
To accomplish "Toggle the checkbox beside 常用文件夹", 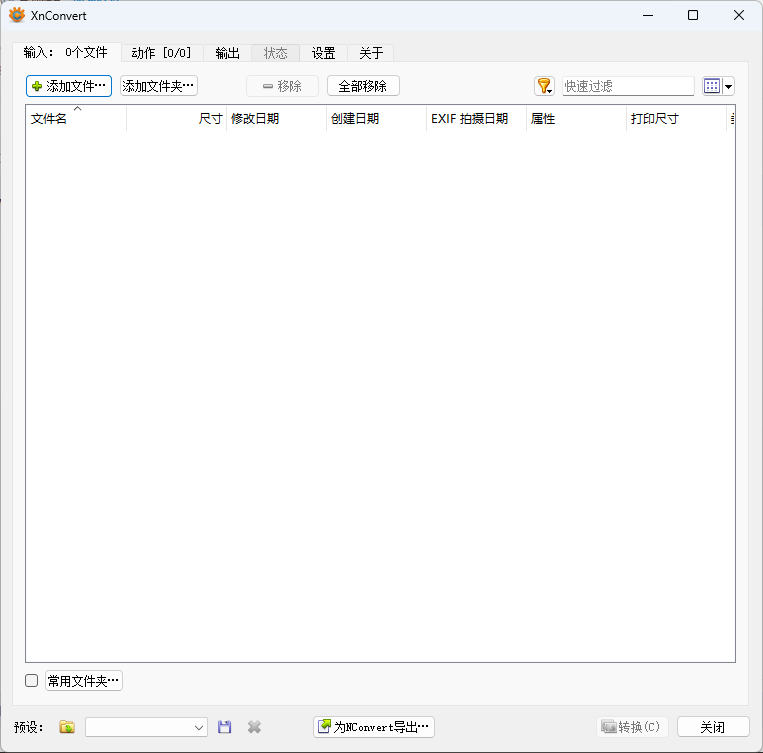I will [x=31, y=681].
